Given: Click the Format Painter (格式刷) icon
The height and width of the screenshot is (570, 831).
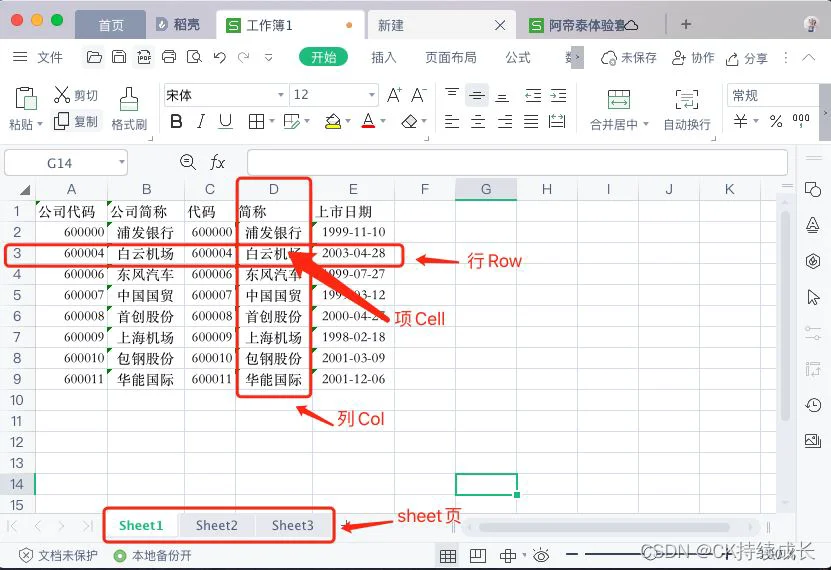Looking at the screenshot, I should click(129, 100).
